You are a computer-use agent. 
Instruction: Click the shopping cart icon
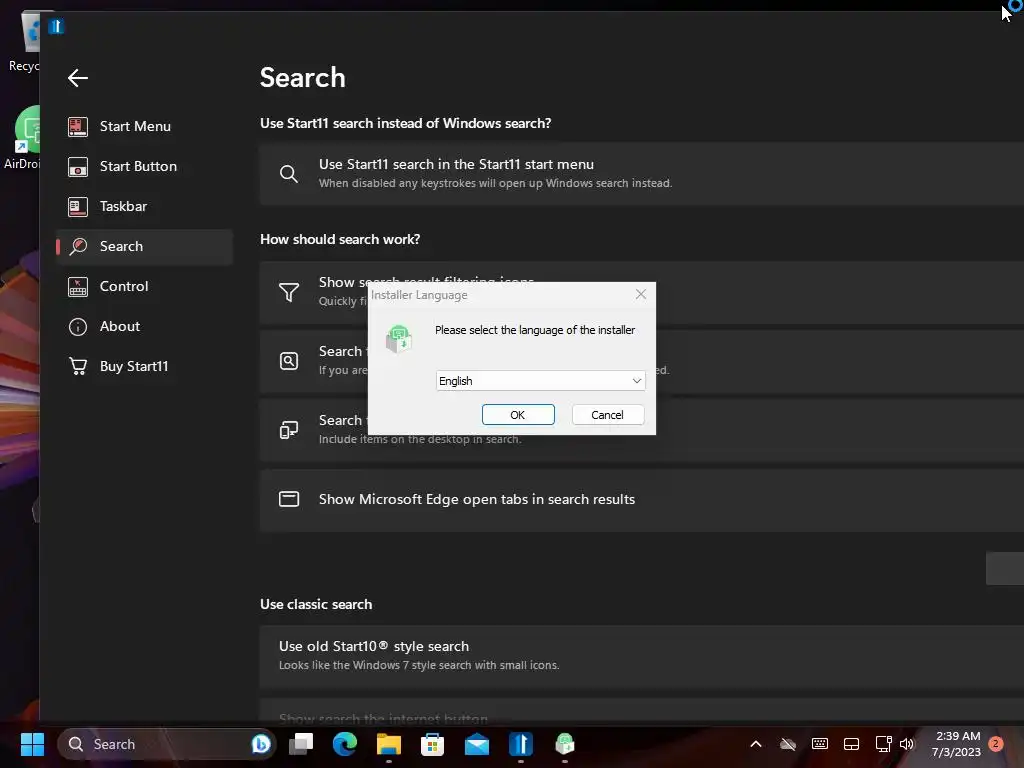tap(78, 366)
